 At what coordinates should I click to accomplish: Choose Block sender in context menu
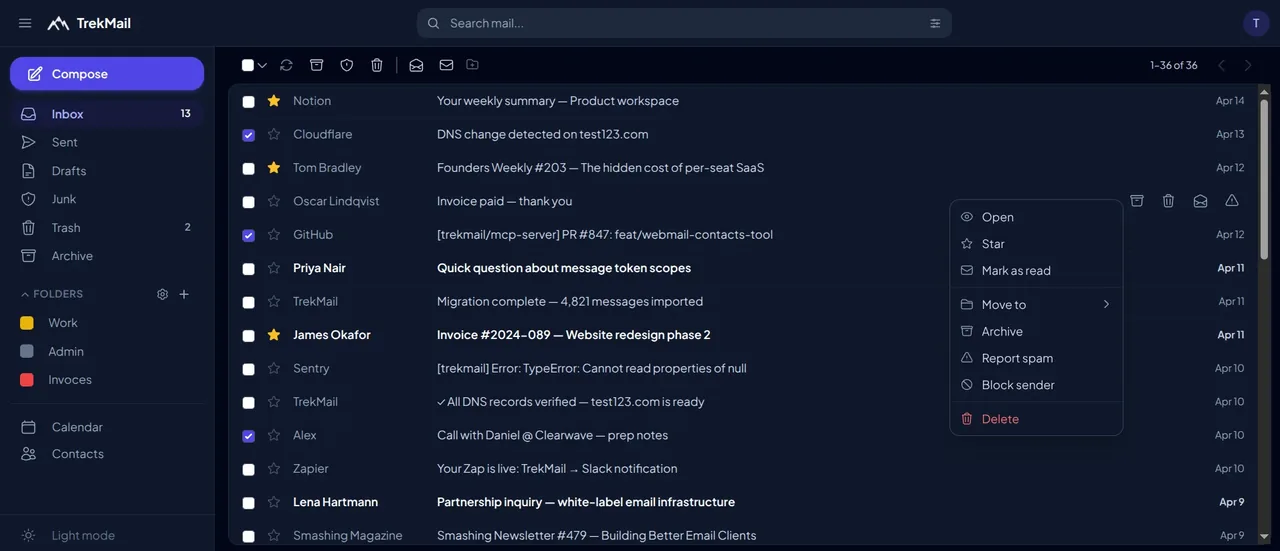(1036, 385)
